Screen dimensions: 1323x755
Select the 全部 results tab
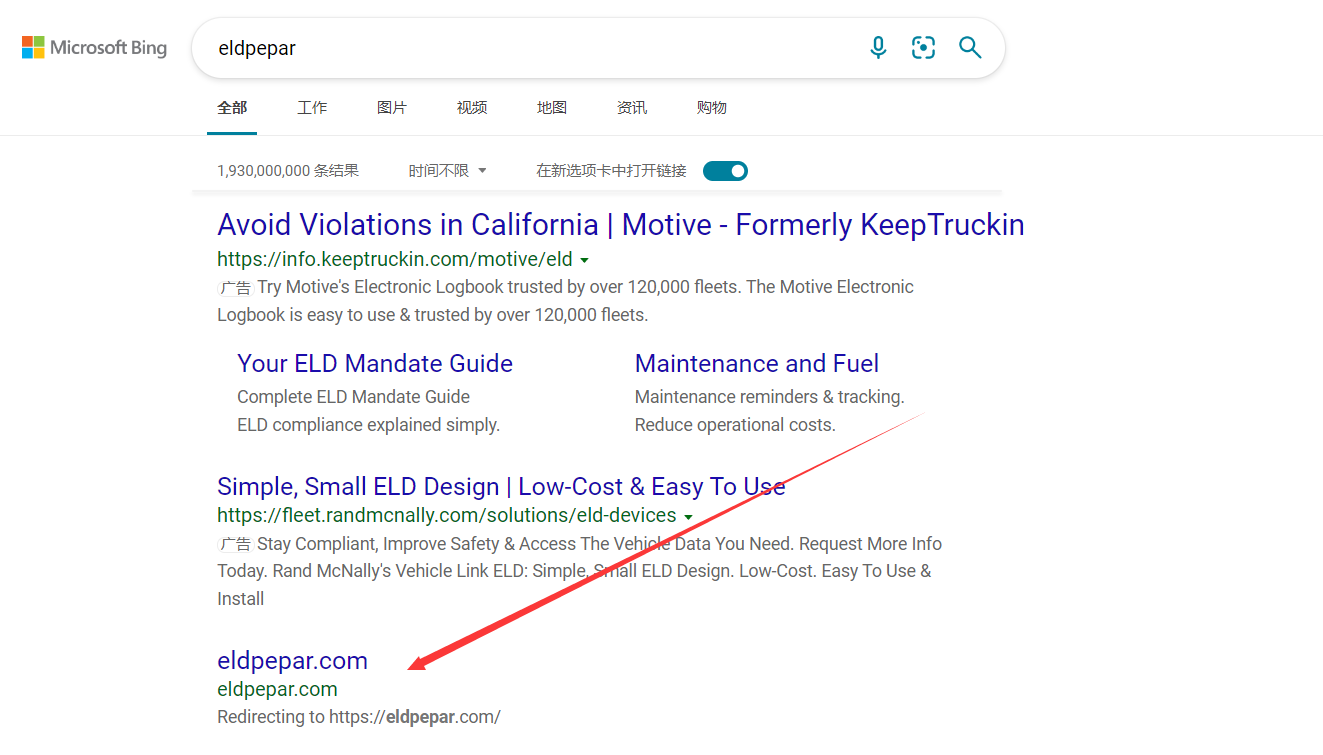click(232, 107)
